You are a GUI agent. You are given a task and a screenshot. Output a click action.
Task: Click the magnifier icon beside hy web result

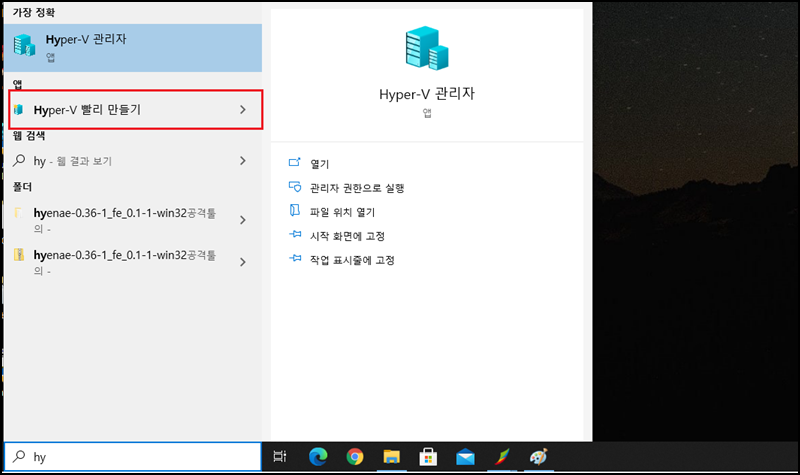(19, 160)
